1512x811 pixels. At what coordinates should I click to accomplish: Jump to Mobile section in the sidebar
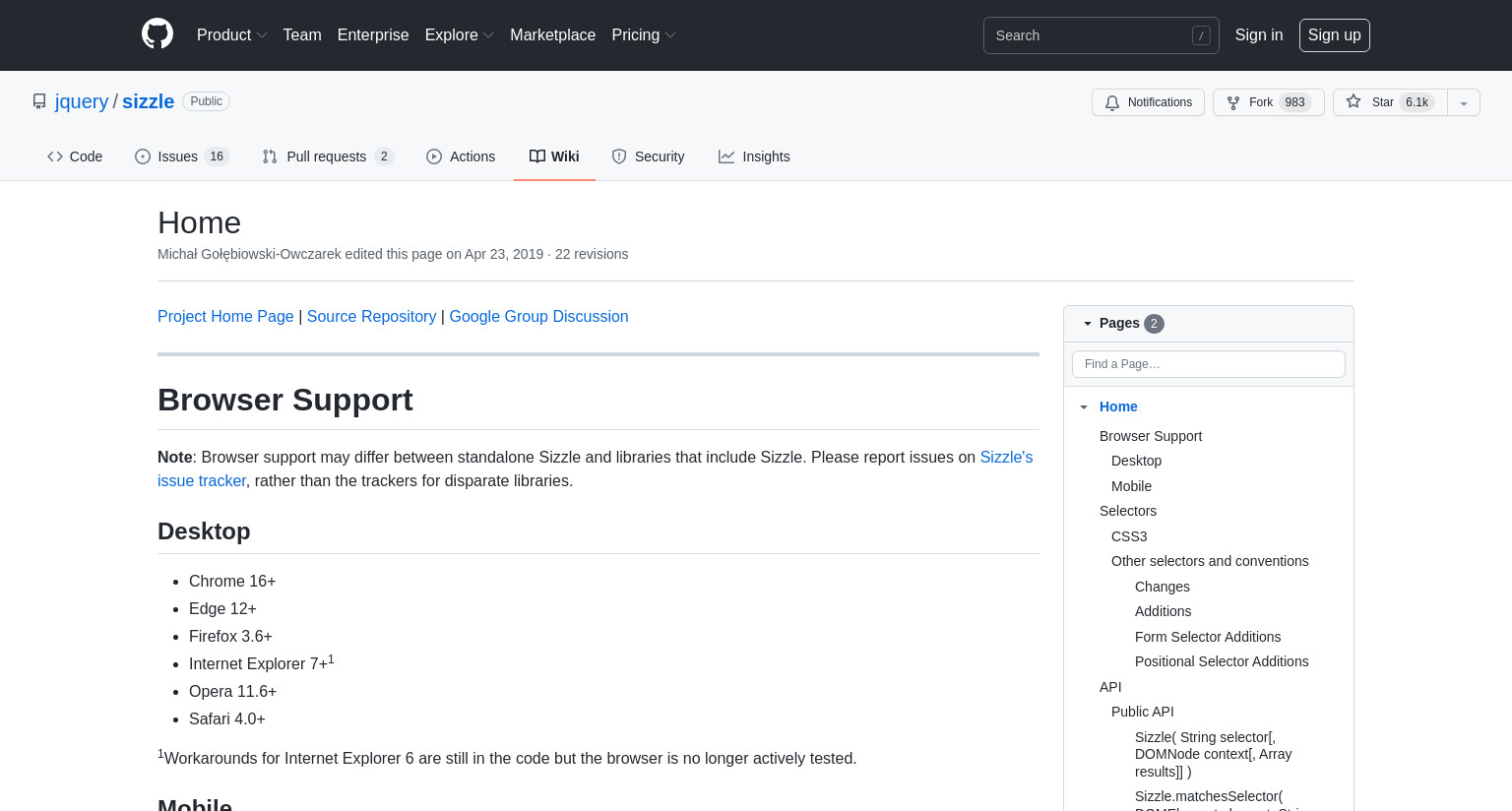(x=1131, y=486)
